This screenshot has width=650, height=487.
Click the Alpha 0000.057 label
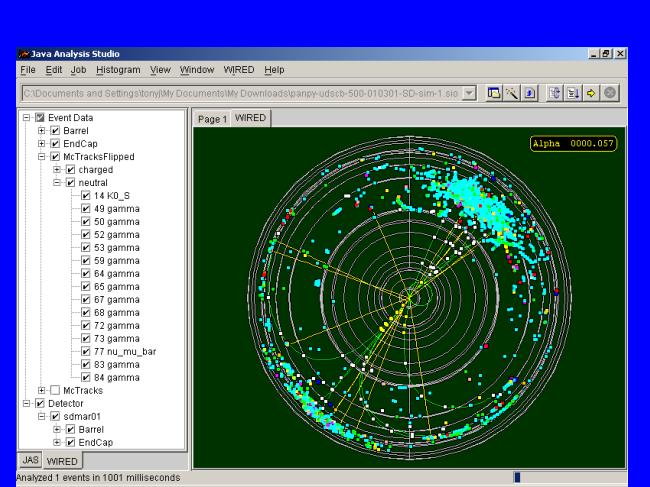coord(574,144)
